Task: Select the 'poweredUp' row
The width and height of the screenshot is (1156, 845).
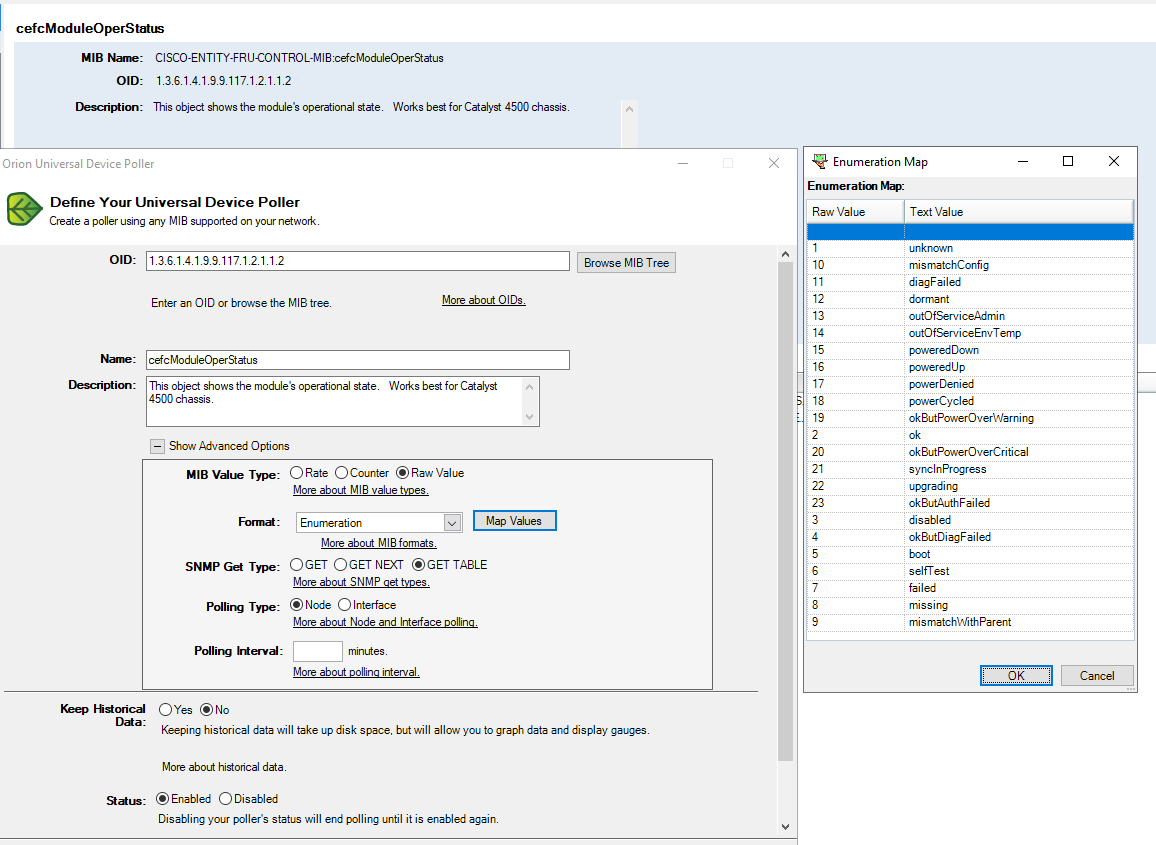Action: 970,366
